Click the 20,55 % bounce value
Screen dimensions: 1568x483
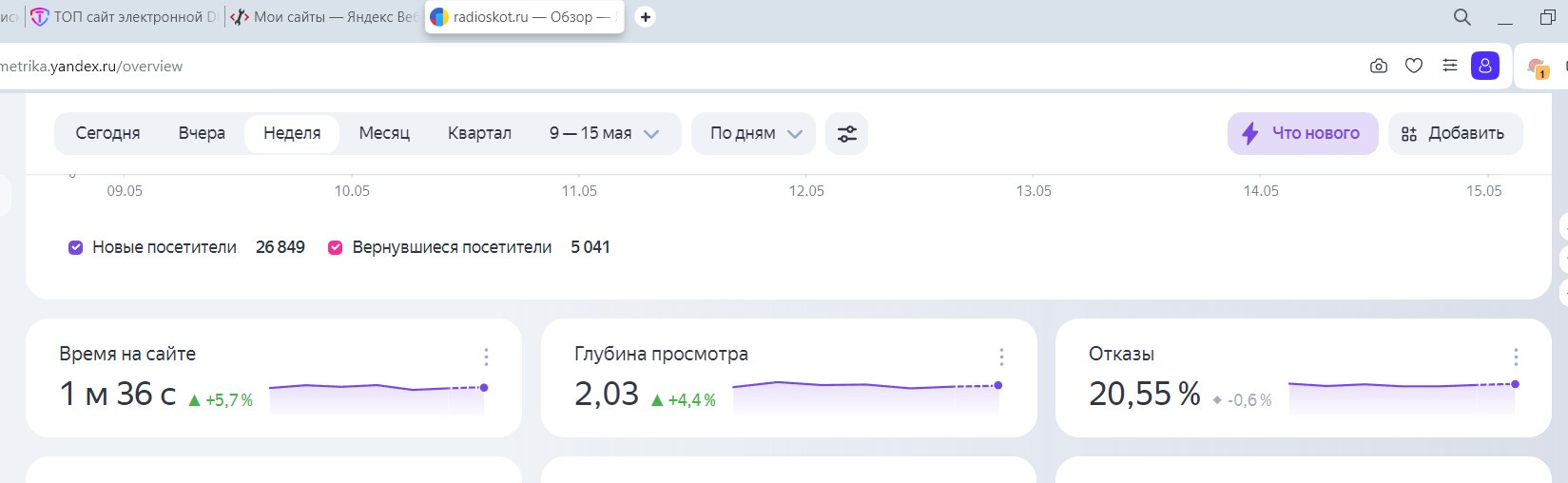click(x=1145, y=394)
